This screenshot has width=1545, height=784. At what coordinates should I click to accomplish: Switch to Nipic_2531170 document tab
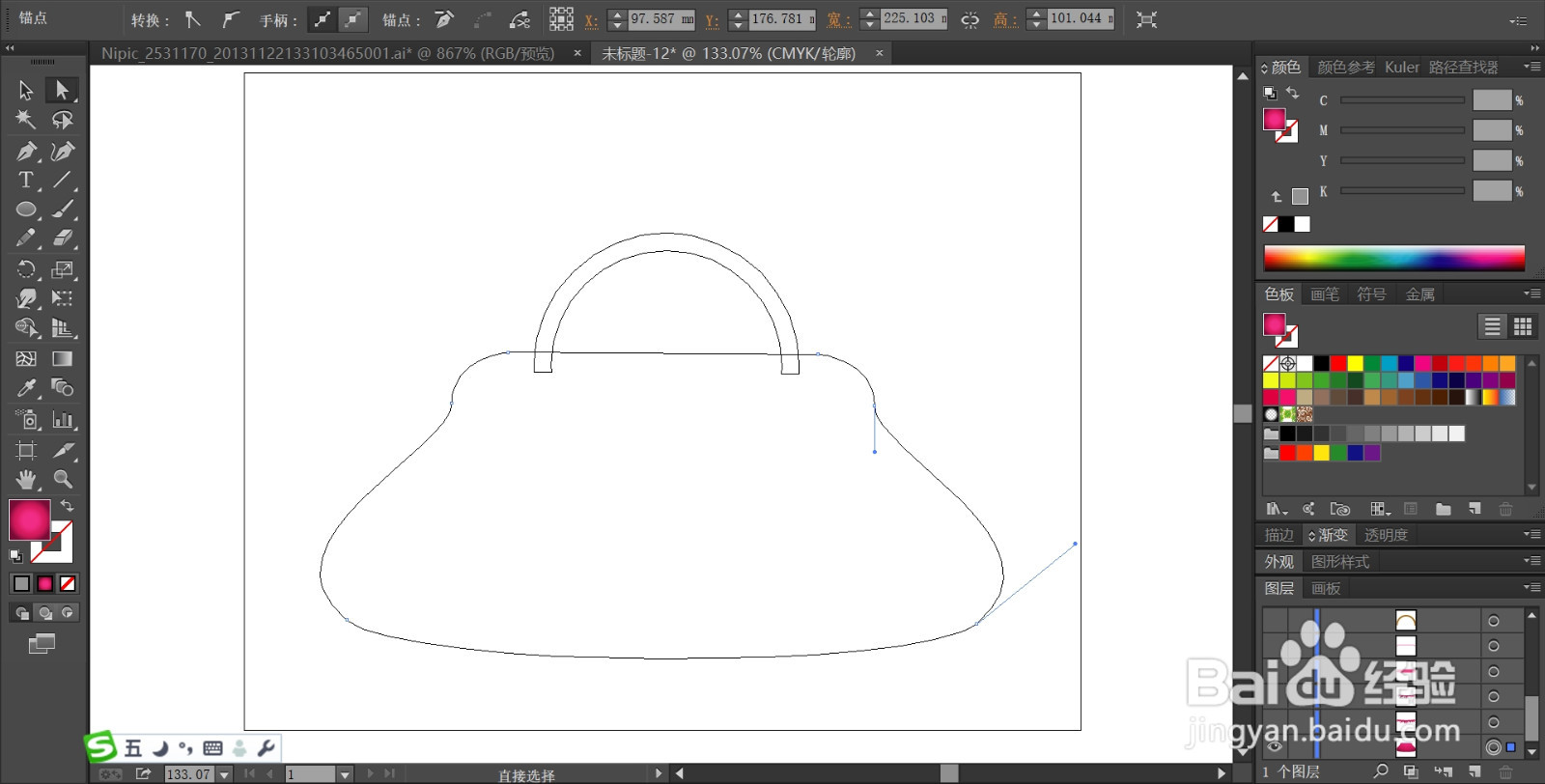coord(328,54)
